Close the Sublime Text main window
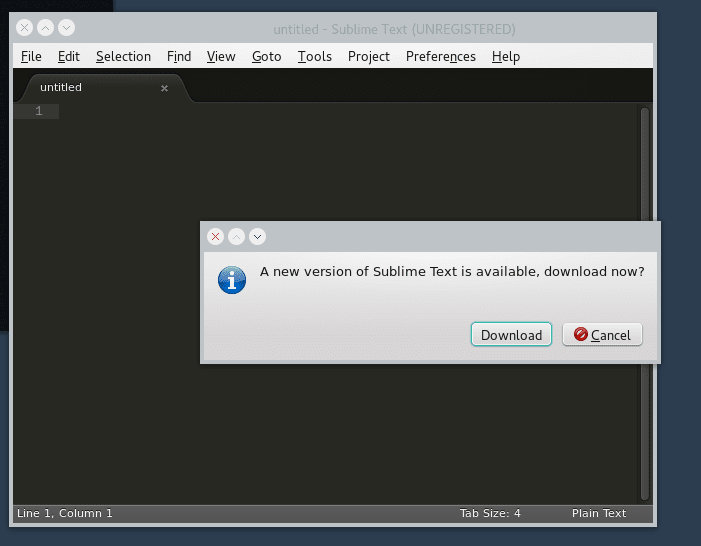Screen dimensions: 701x546 coord(25,28)
